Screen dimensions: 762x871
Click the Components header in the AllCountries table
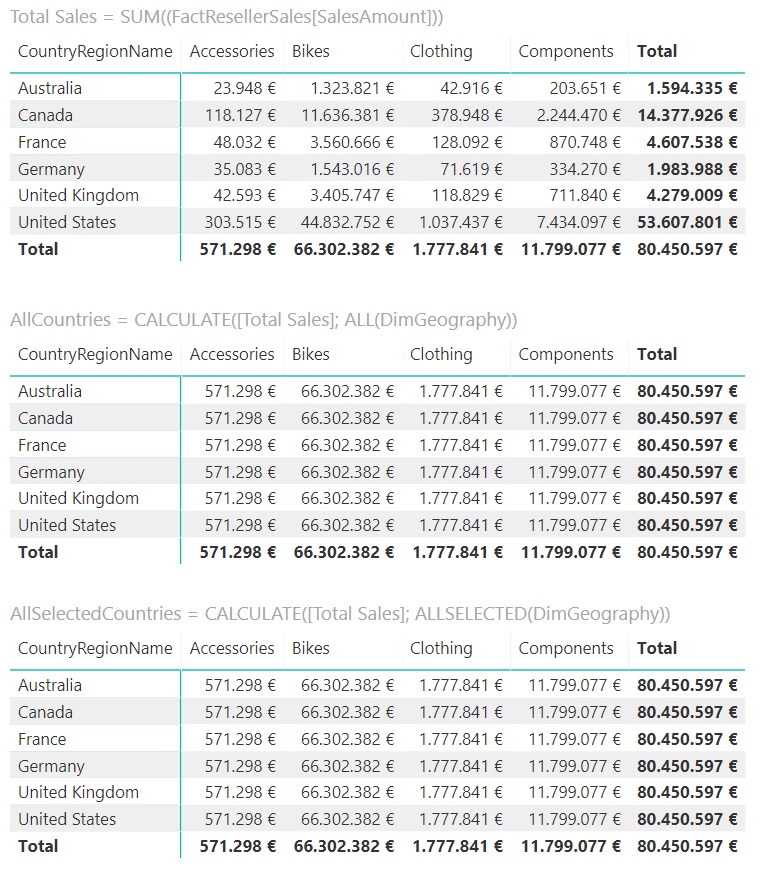(566, 354)
